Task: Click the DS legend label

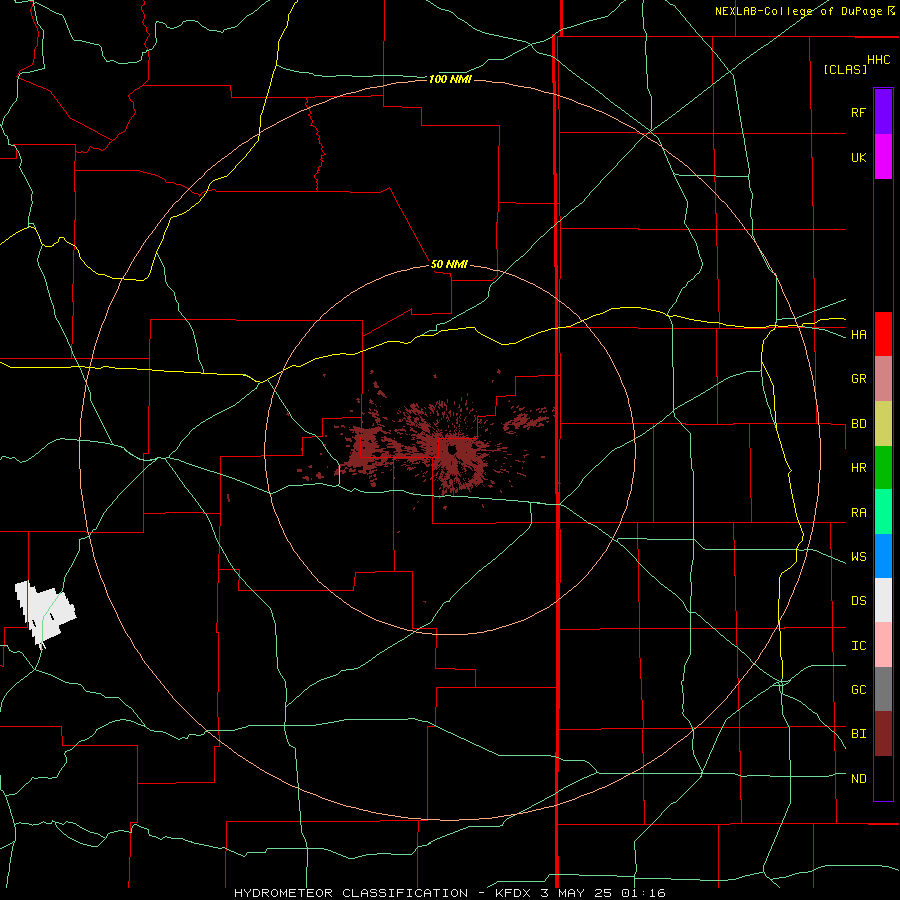Action: pos(858,601)
